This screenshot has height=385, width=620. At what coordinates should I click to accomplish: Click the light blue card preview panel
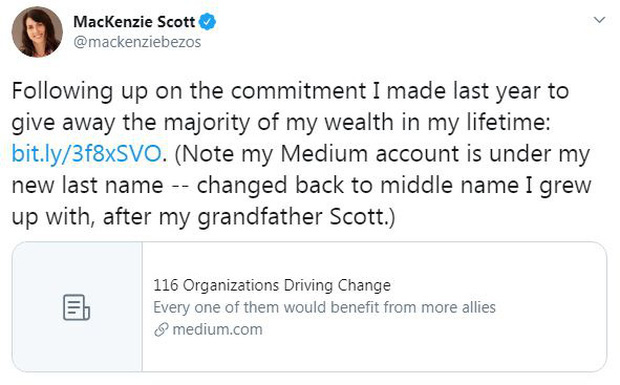[x=77, y=307]
